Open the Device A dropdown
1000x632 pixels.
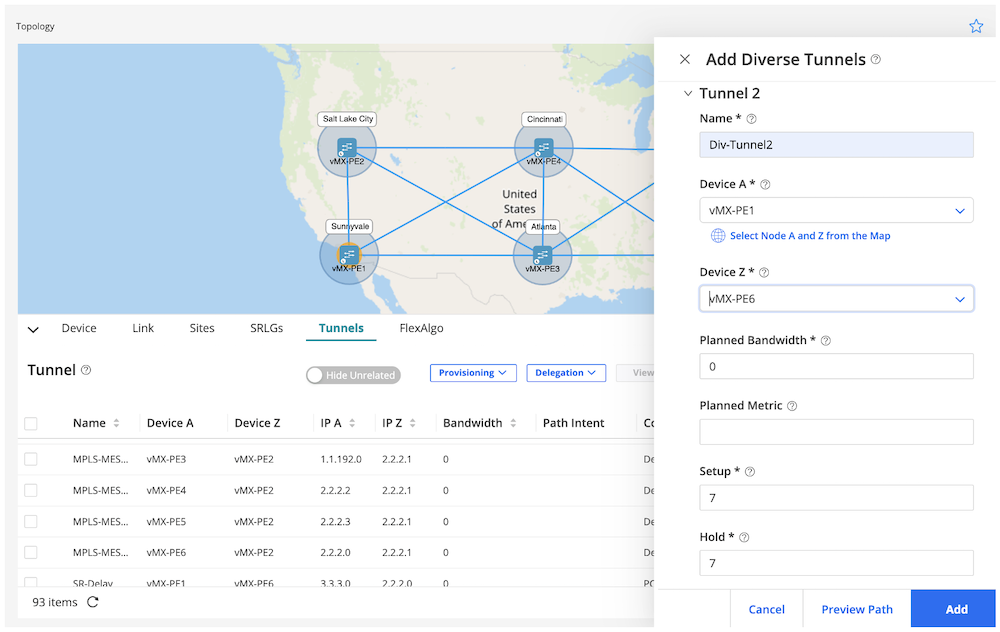tap(836, 211)
